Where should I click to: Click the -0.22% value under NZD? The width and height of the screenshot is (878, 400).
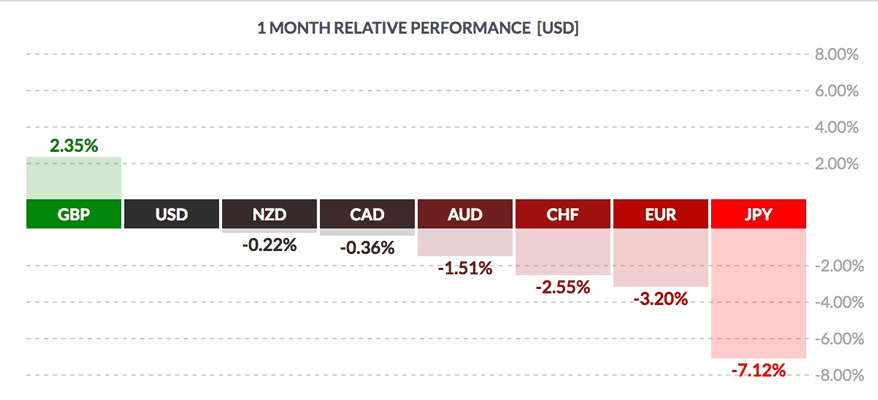pyautogui.click(x=269, y=244)
